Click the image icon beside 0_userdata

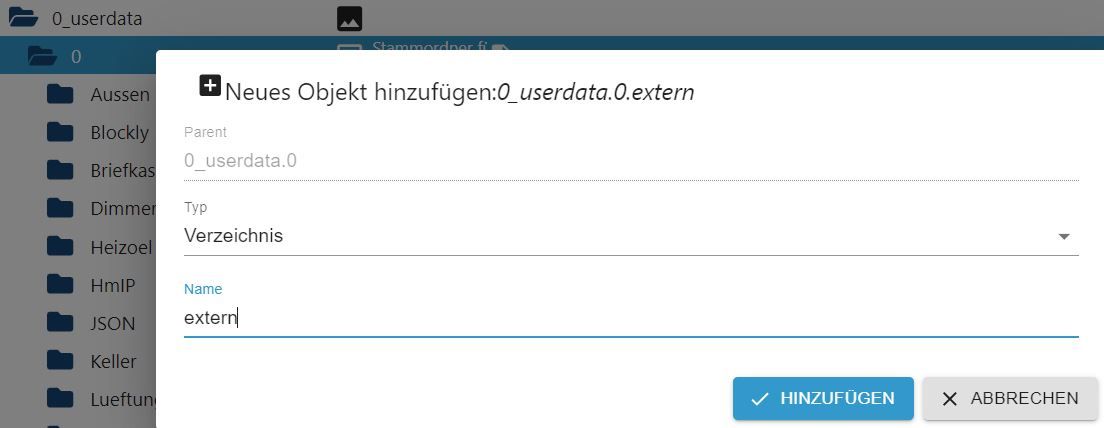(349, 18)
